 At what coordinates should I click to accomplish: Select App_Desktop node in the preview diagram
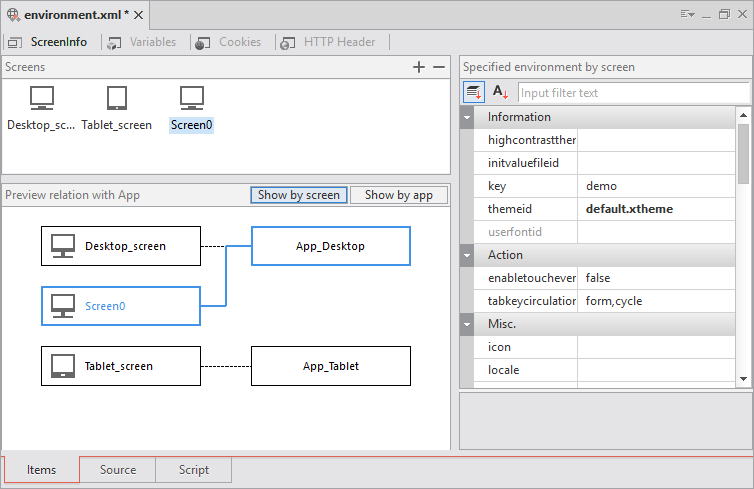point(330,245)
